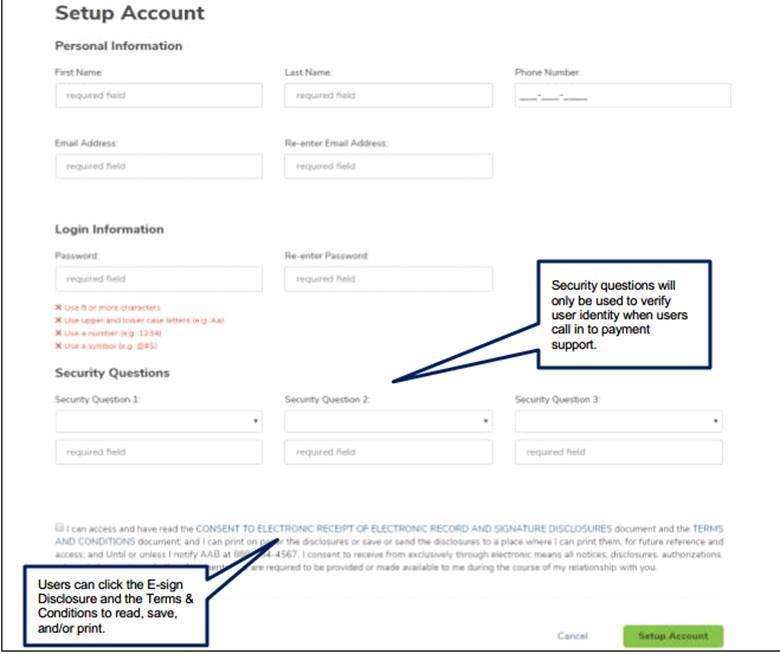Click the 'Use a number' password requirement
Image resolution: width=780 pixels, height=654 pixels.
click(x=108, y=333)
